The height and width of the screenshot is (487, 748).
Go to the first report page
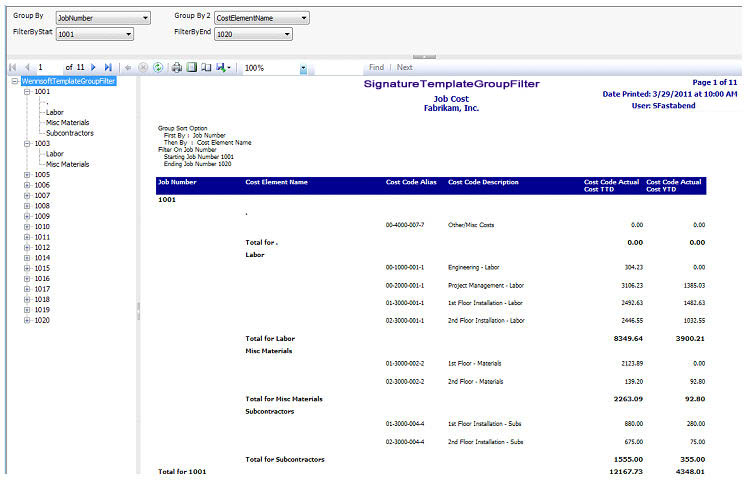point(12,68)
